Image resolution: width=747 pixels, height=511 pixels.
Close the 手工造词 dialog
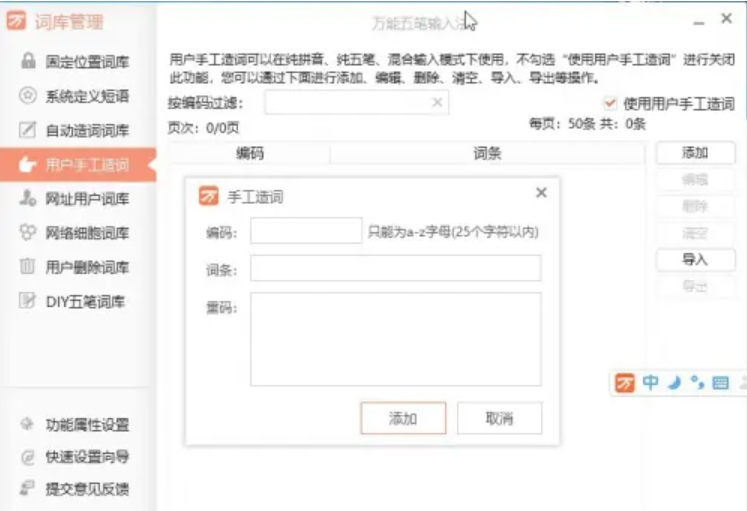click(541, 192)
